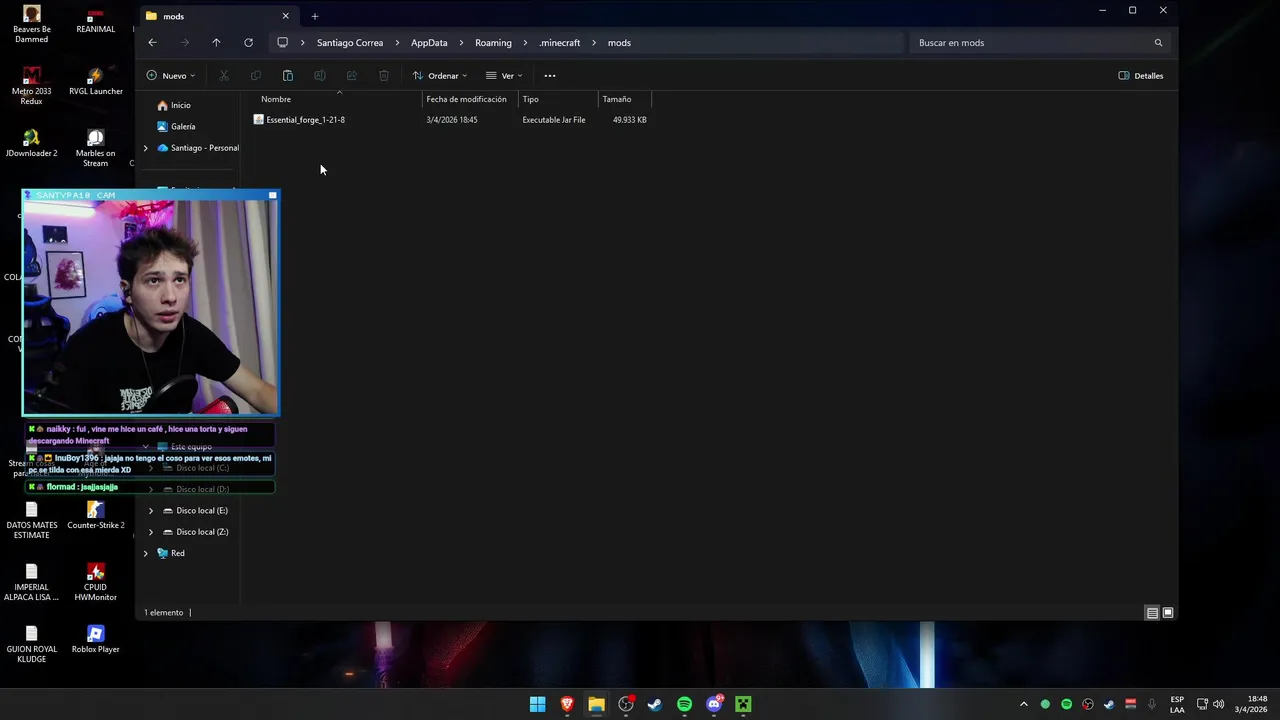Expand chevron after Roaming breadcrumb

[x=525, y=43]
